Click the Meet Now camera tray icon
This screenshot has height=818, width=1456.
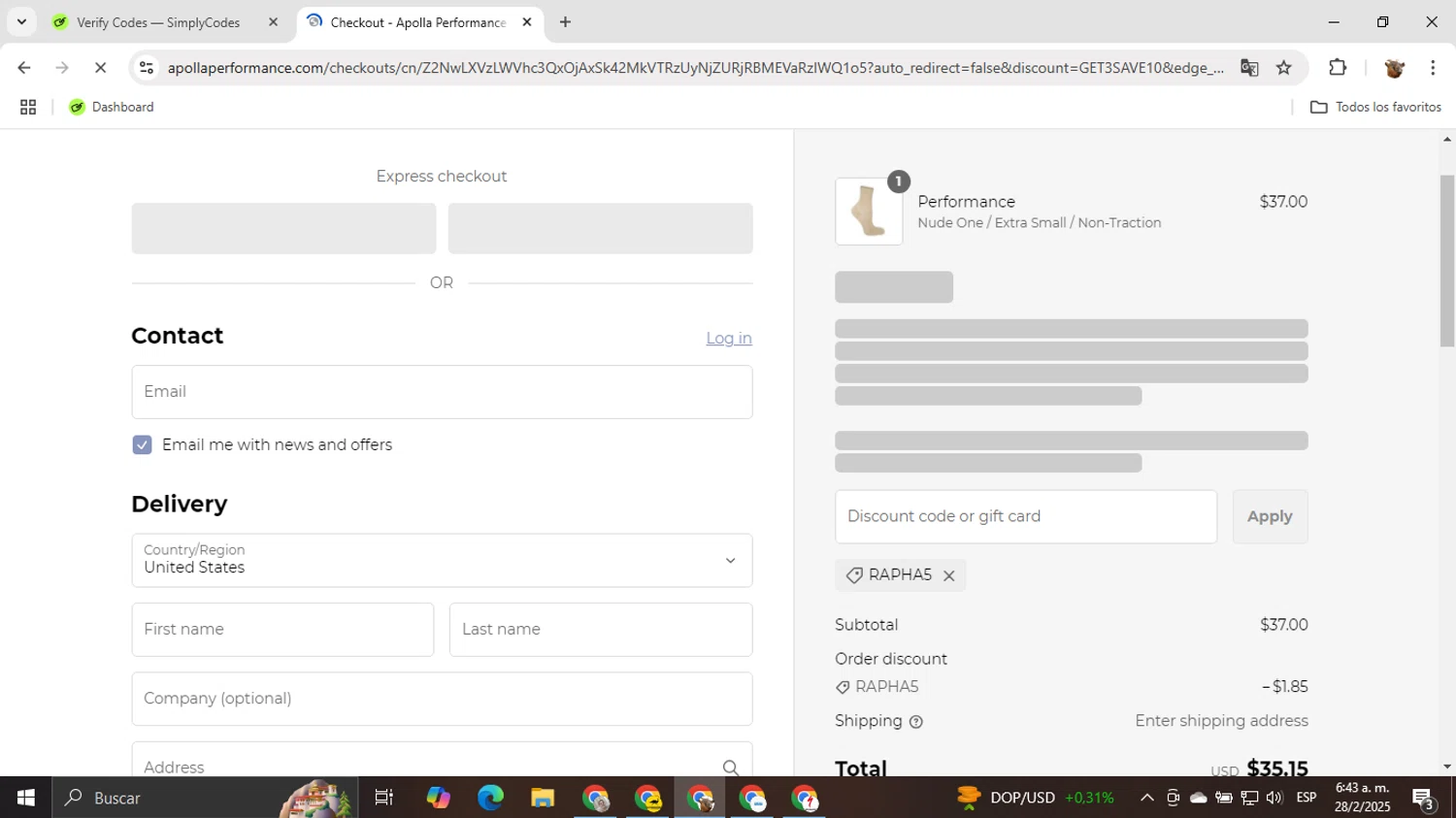[x=1173, y=798]
